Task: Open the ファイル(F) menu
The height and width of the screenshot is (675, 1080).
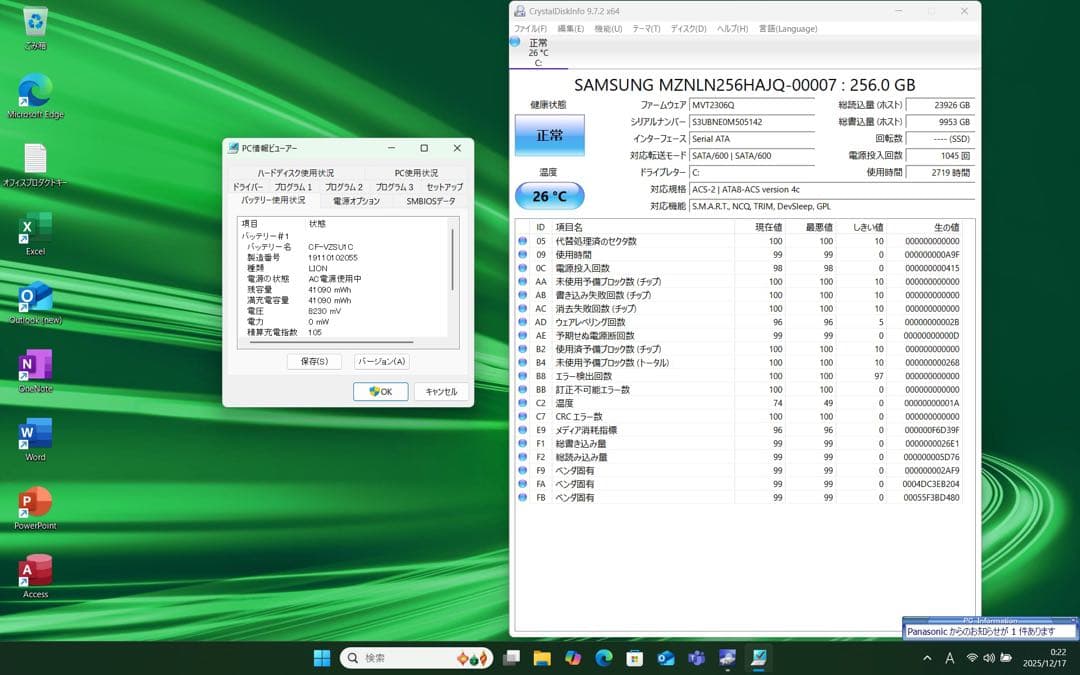Action: click(530, 28)
